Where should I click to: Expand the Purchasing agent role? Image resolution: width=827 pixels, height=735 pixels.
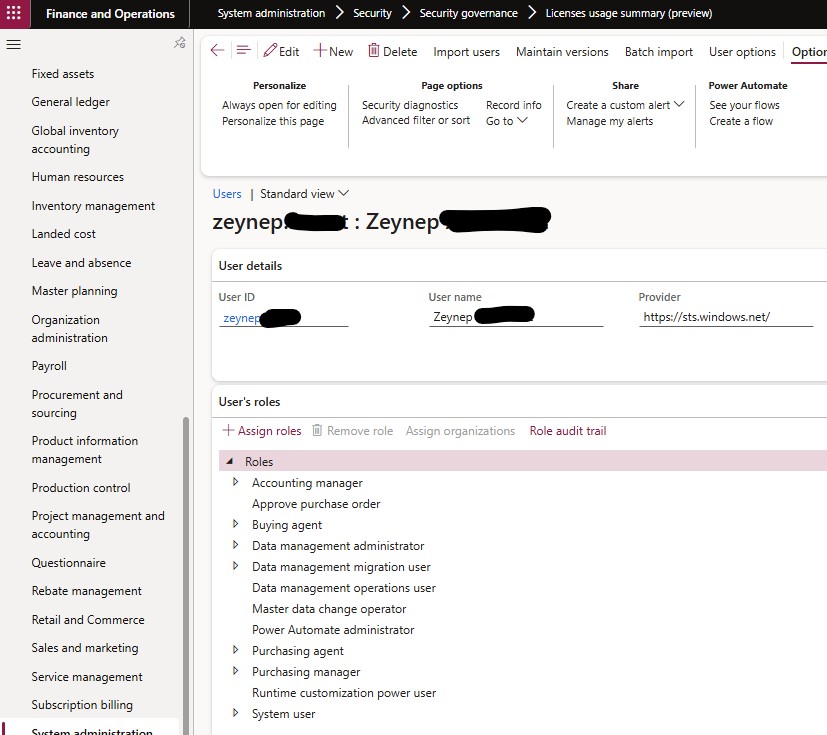pos(235,650)
